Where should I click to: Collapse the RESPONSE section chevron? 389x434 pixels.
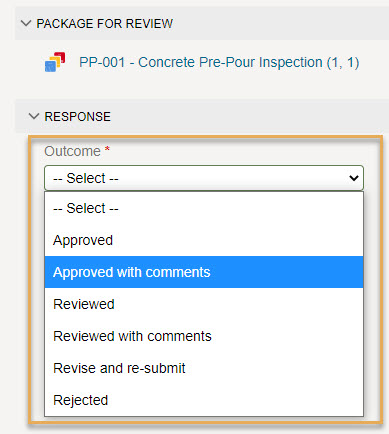tap(34, 116)
